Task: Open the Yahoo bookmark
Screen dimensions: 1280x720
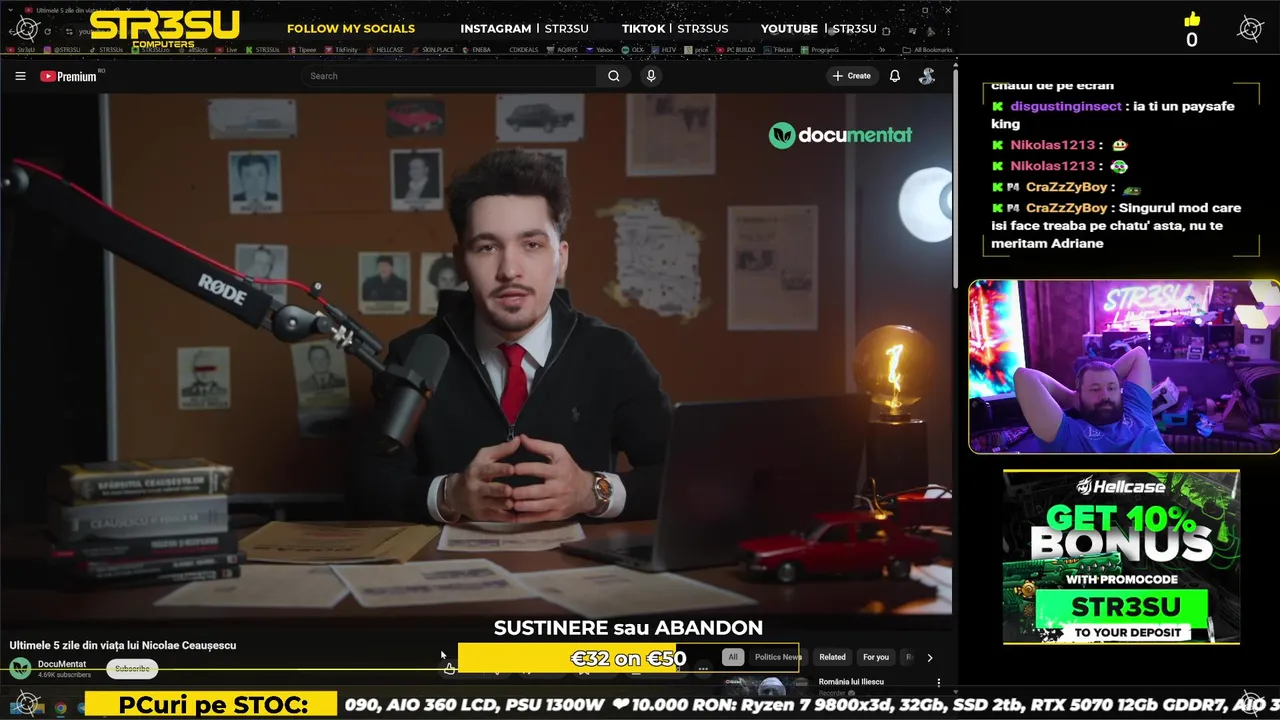Action: point(600,49)
